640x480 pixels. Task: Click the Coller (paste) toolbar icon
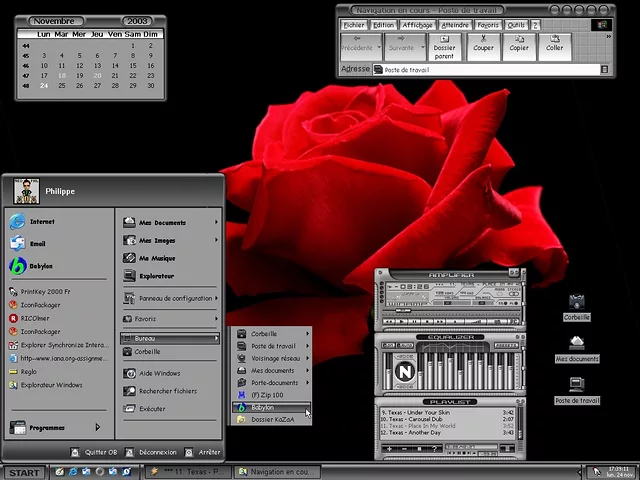(554, 43)
